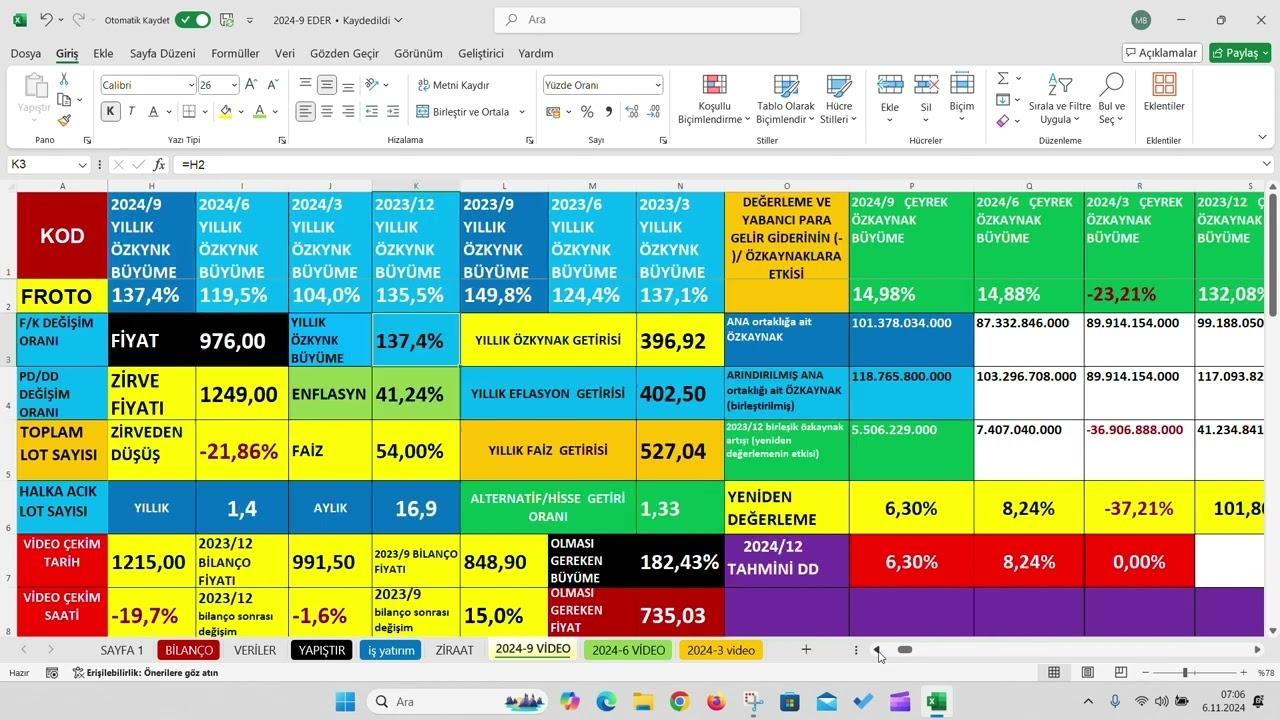Click the Undo arrow icon
1280x720 pixels.
[46, 19]
